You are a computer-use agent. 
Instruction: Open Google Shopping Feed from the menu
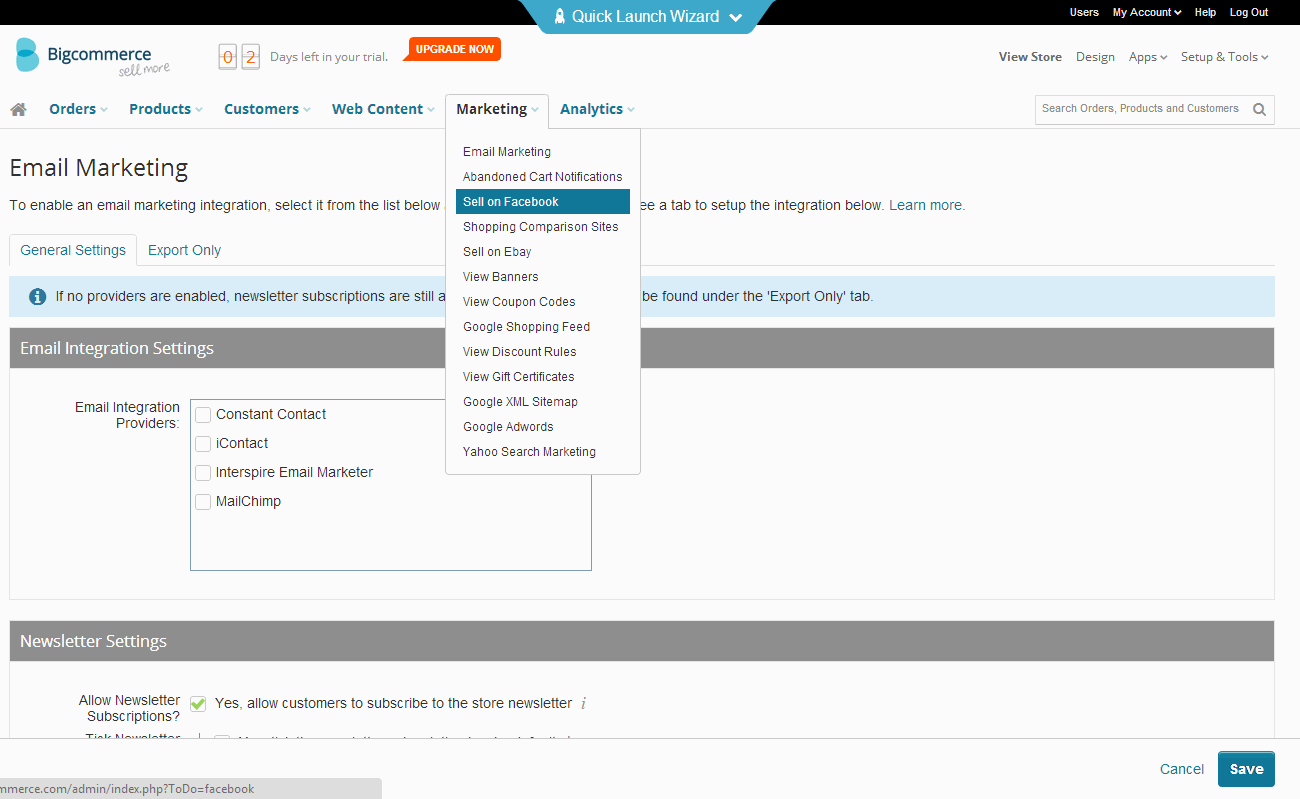click(x=526, y=326)
